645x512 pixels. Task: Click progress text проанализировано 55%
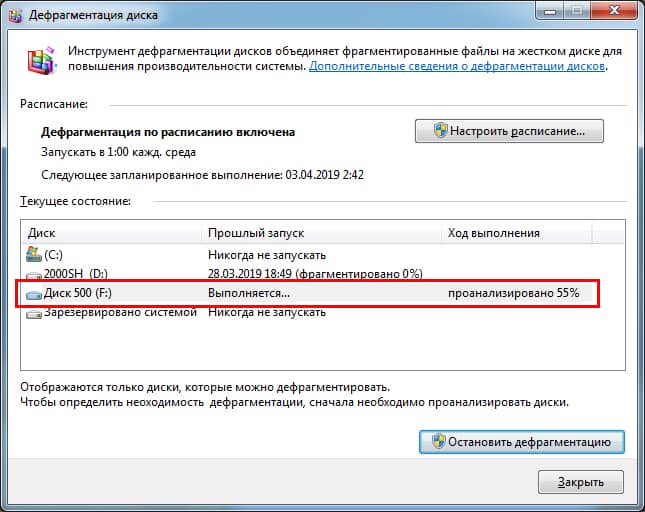click(x=513, y=293)
